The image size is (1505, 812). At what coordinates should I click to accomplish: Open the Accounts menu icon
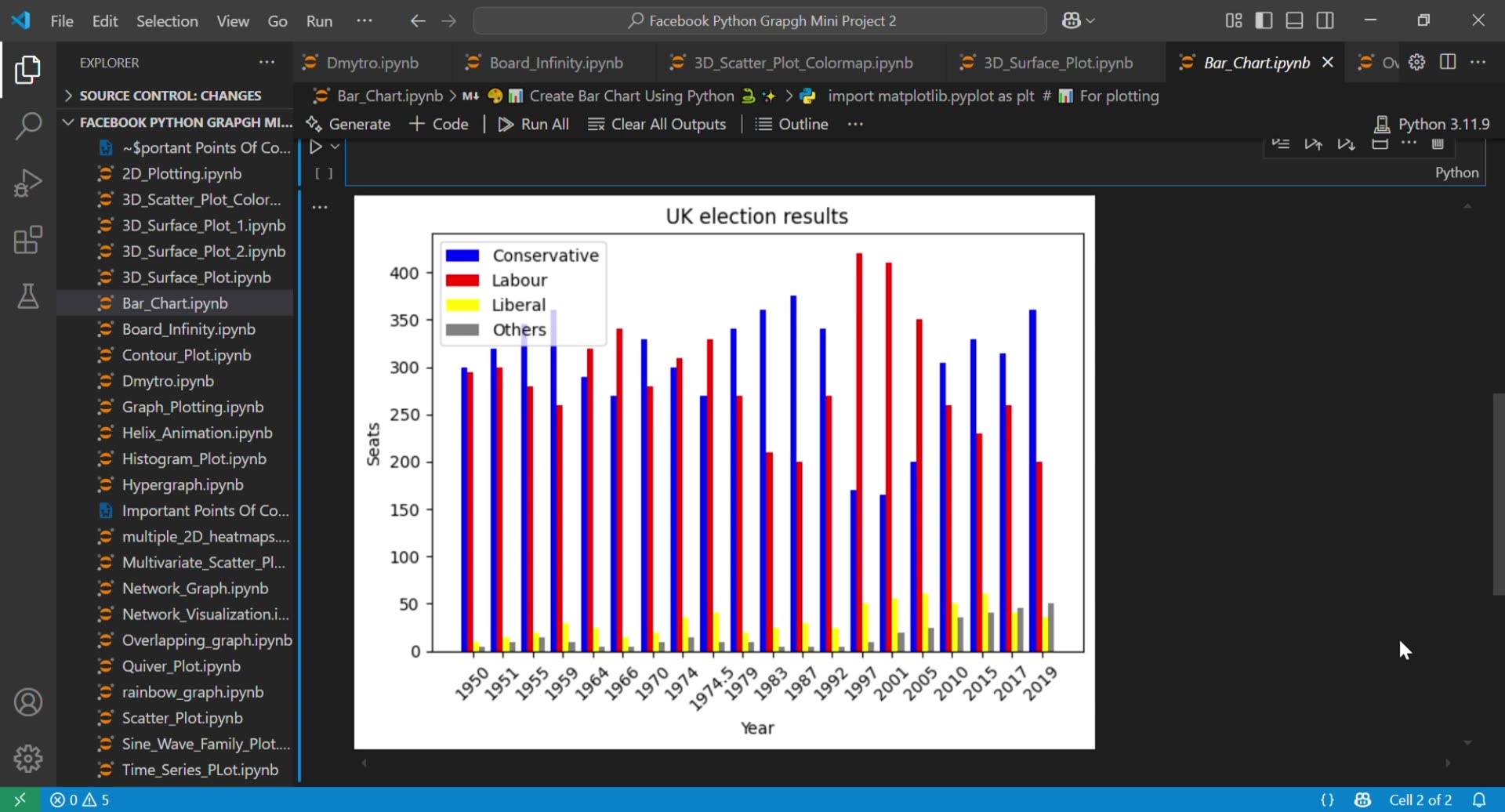tap(28, 702)
